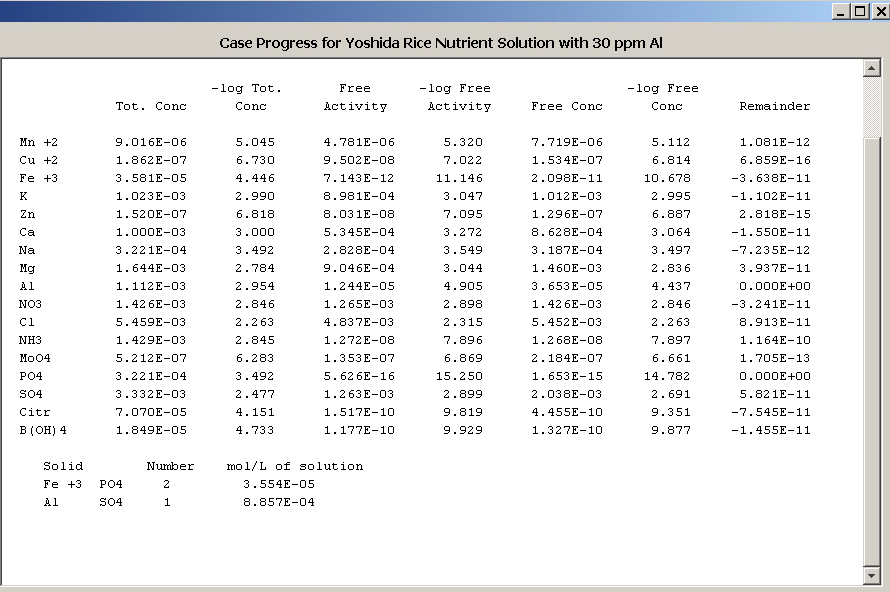The image size is (890, 592).
Task: Click NH3 remainder value 1.164E-10
Action: click(x=775, y=341)
